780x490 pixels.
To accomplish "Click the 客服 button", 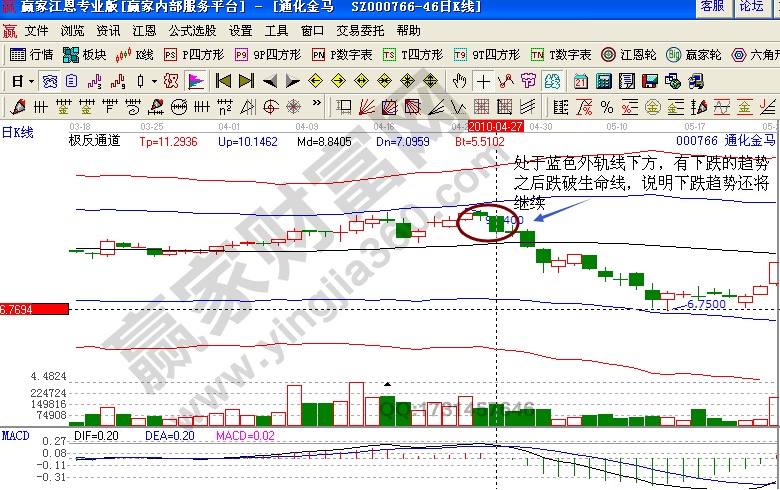I will tap(711, 7).
